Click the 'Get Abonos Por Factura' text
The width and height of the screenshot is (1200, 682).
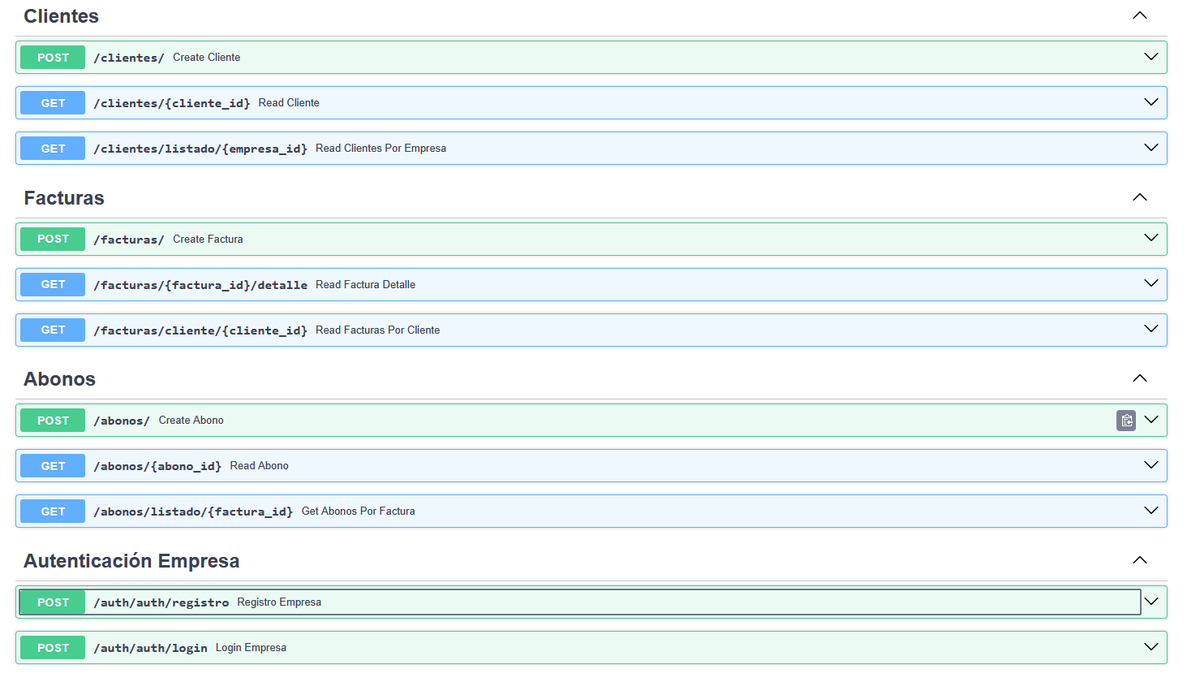(x=358, y=511)
